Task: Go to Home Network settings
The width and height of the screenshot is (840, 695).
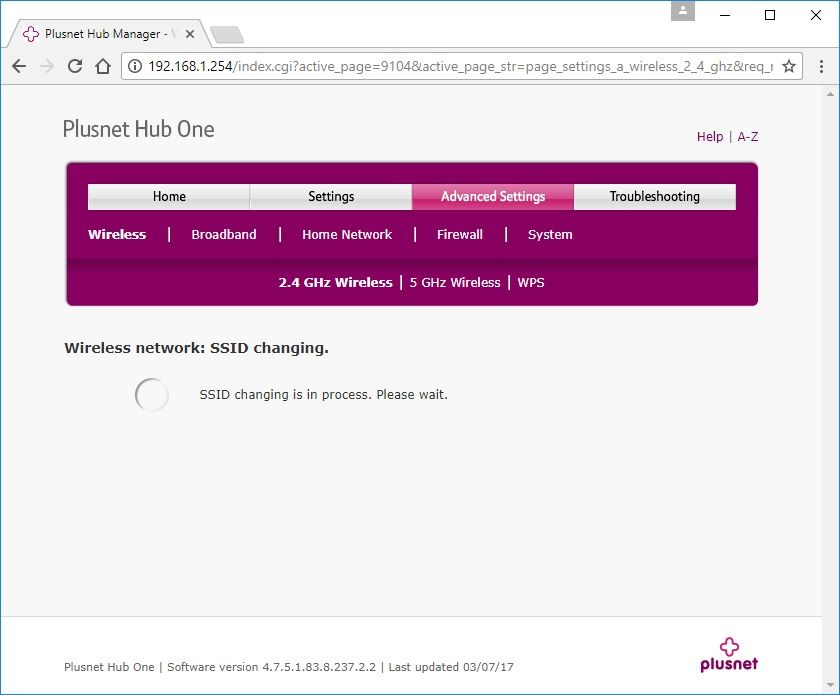Action: point(347,235)
